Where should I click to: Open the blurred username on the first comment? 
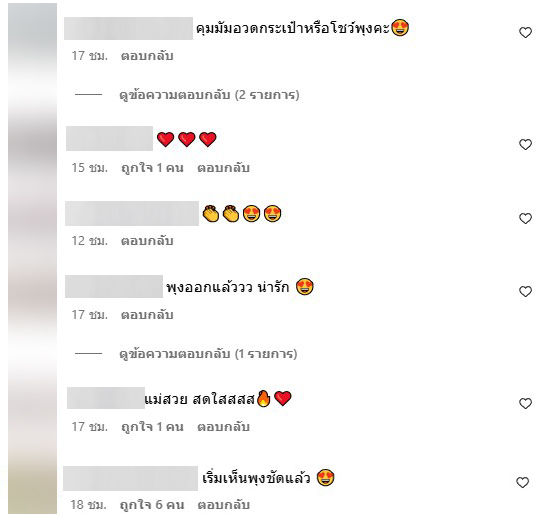(x=128, y=28)
